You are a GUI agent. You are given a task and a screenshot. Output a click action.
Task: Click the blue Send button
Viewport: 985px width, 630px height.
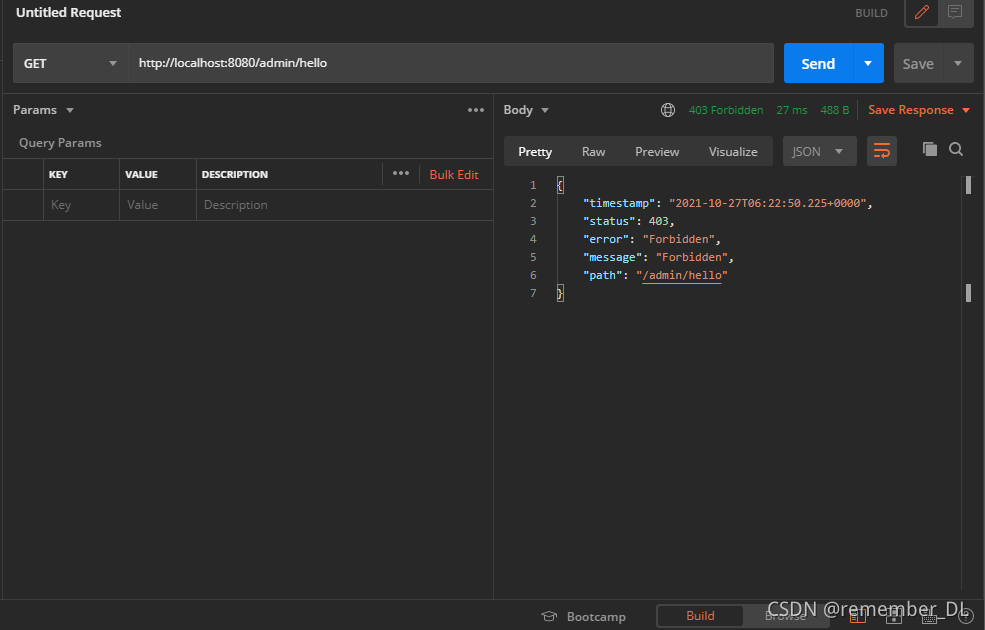coord(818,63)
